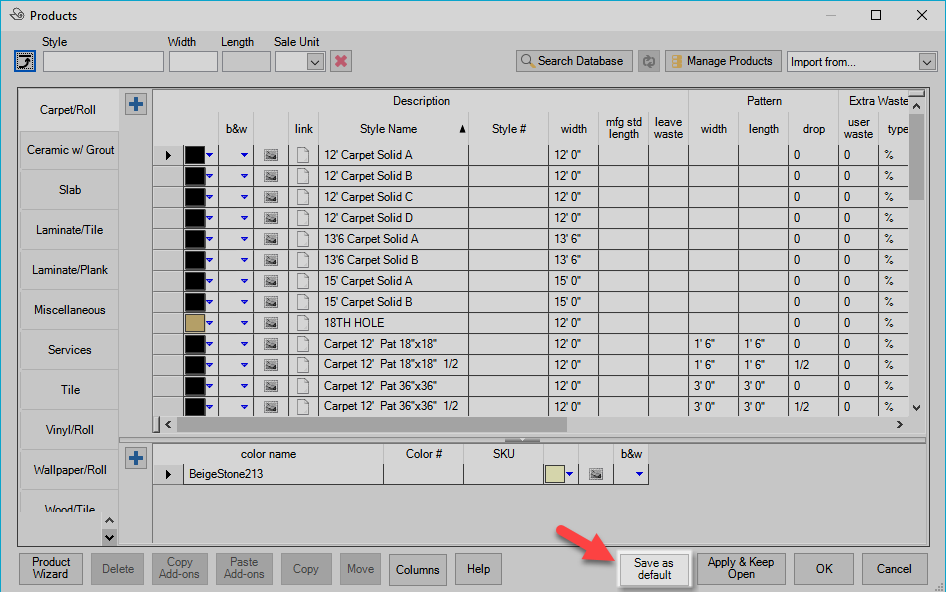Image resolution: width=946 pixels, height=592 pixels.
Task: Click the image icon for BeigeStone213 color
Action: [595, 474]
